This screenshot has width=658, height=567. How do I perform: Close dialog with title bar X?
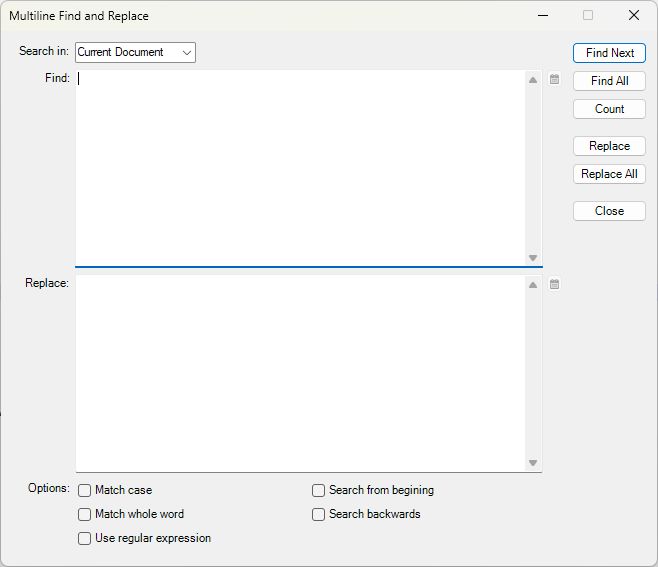(x=634, y=16)
